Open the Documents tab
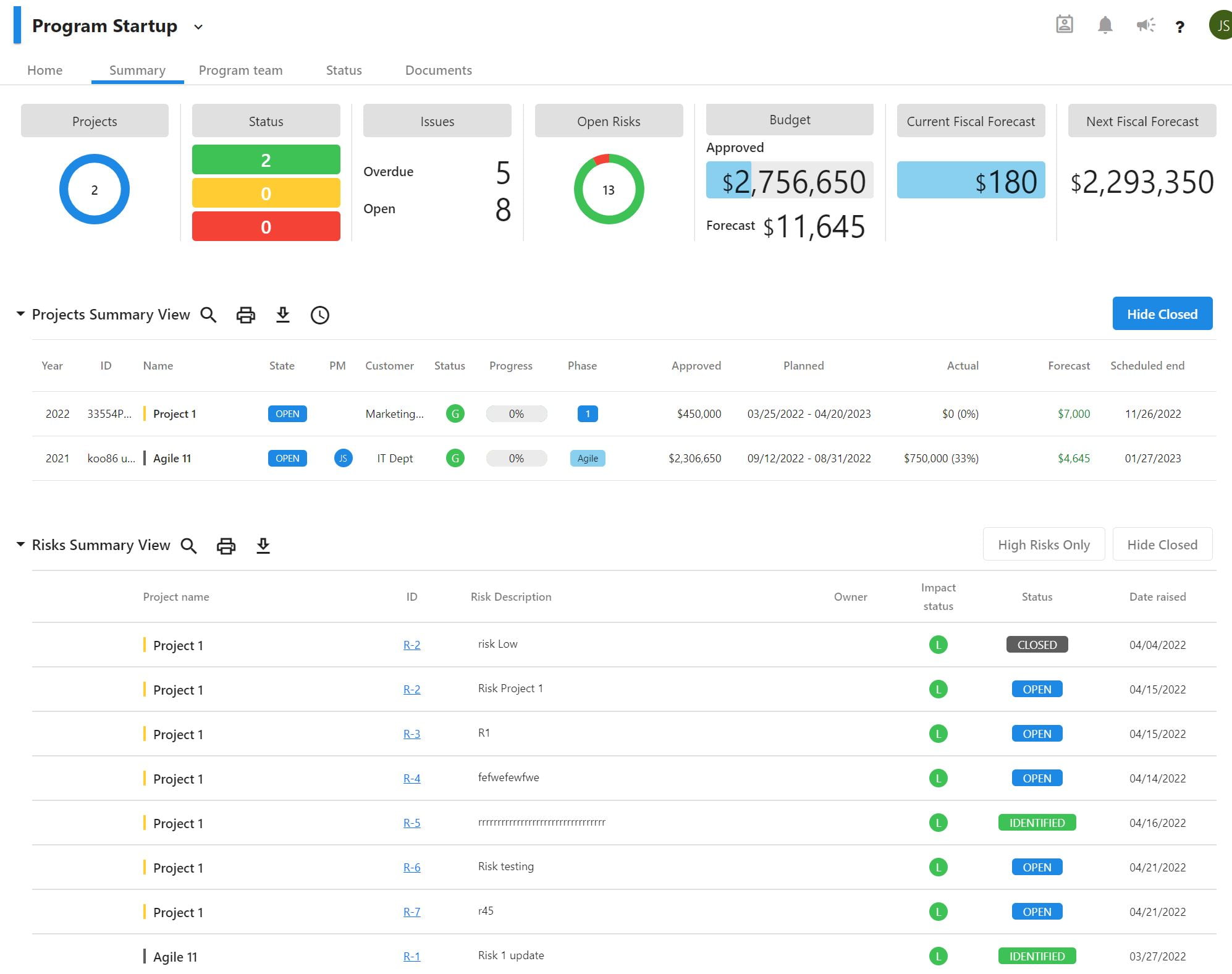Viewport: 1232px width, 974px height. click(x=438, y=70)
